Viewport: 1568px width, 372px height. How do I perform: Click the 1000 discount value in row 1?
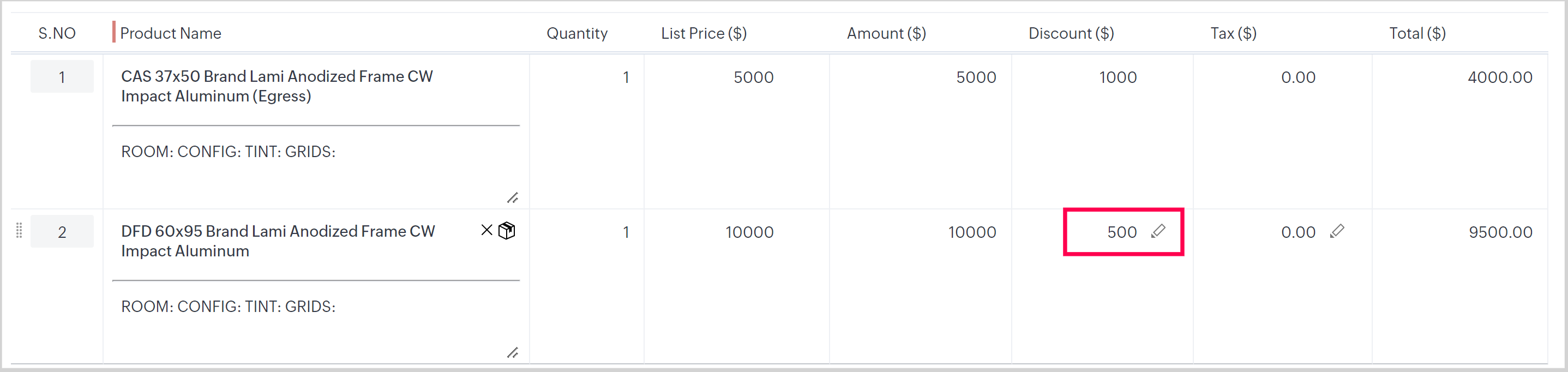point(1118,77)
